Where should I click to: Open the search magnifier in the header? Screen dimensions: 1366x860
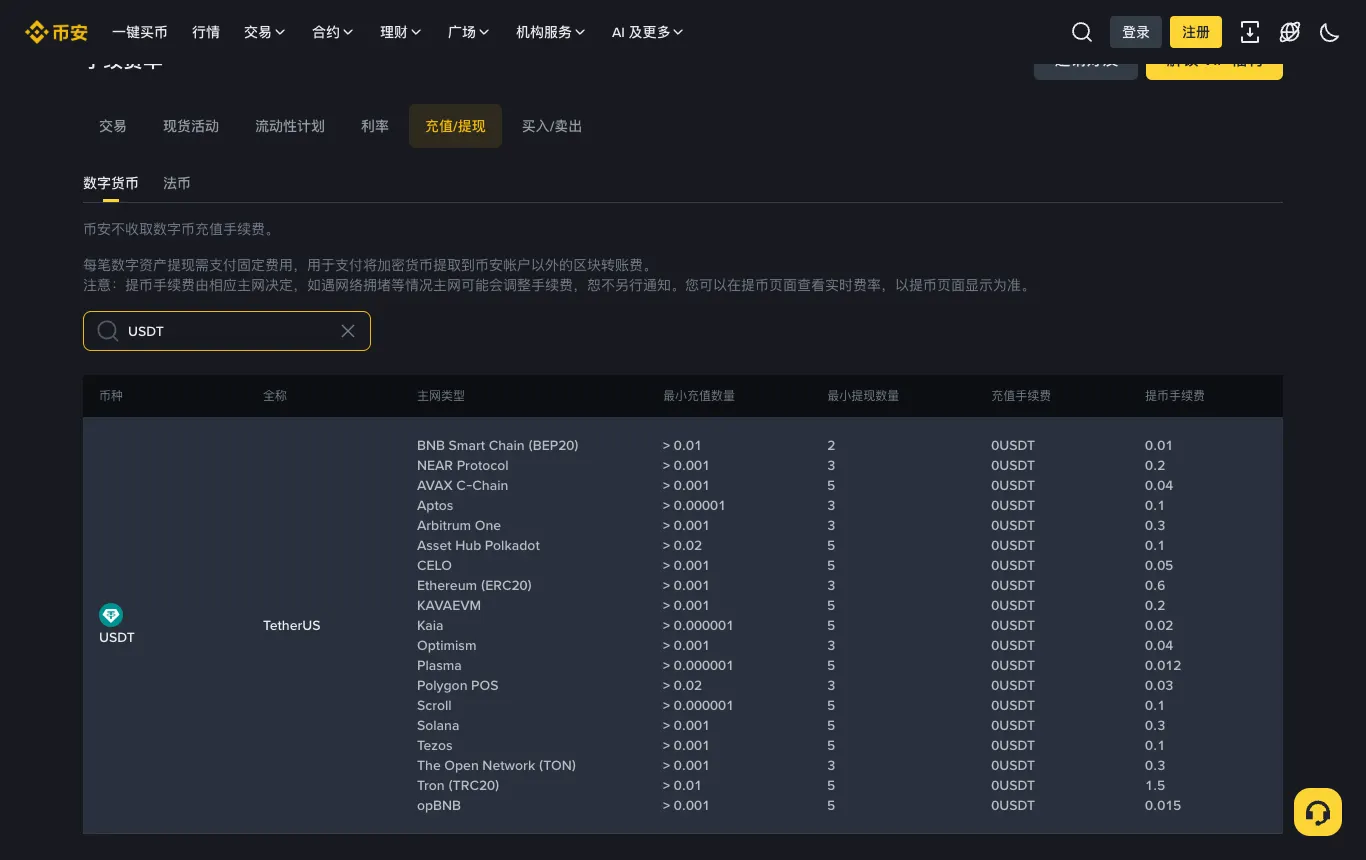click(x=1081, y=32)
